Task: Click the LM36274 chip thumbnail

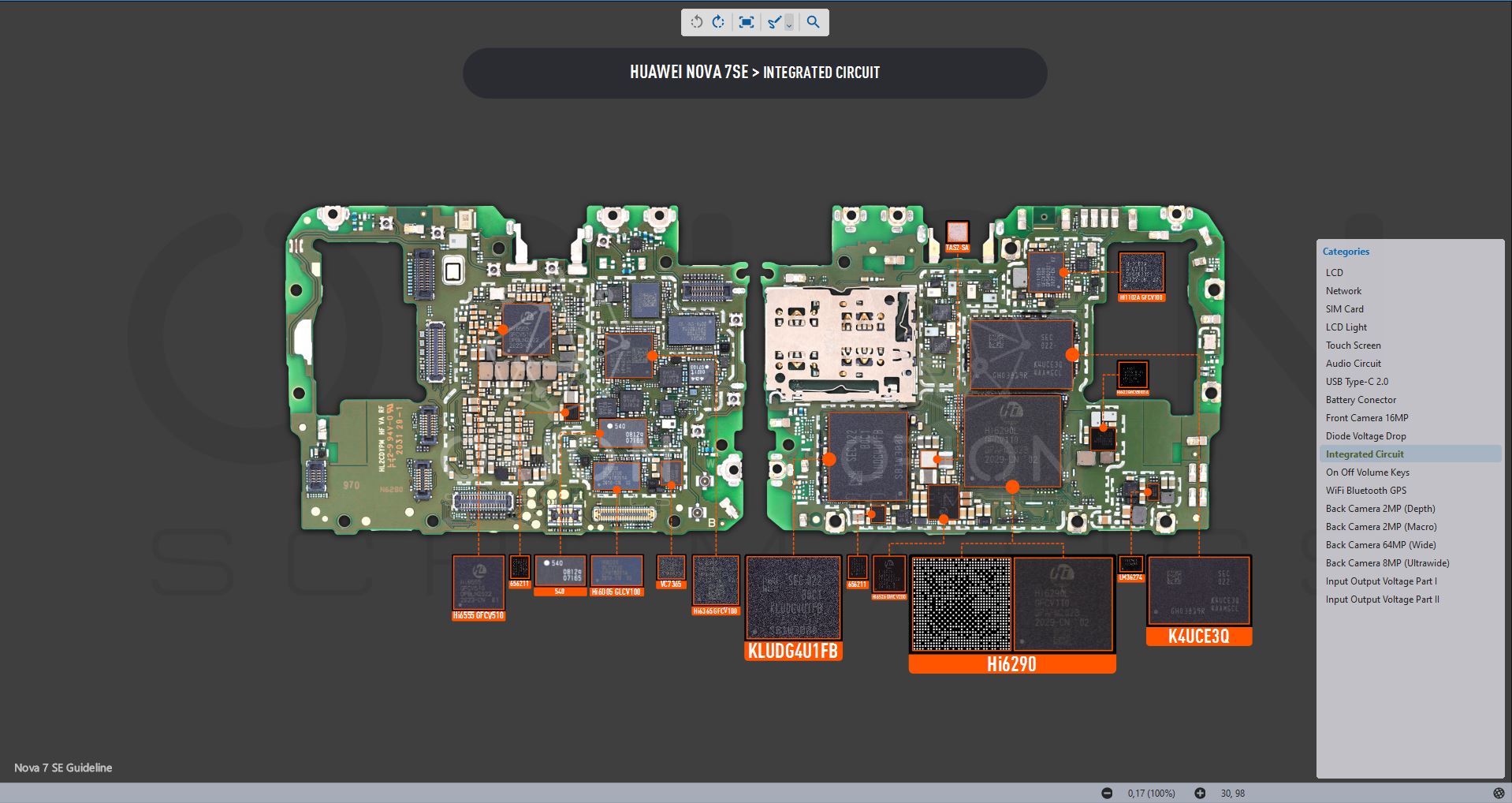Action: click(x=1131, y=564)
